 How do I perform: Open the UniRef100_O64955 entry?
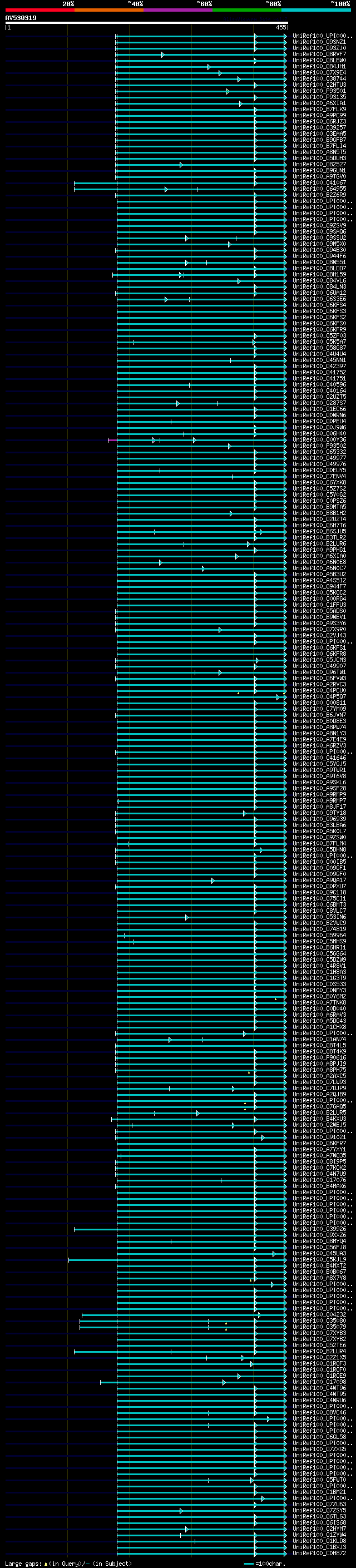click(x=319, y=189)
